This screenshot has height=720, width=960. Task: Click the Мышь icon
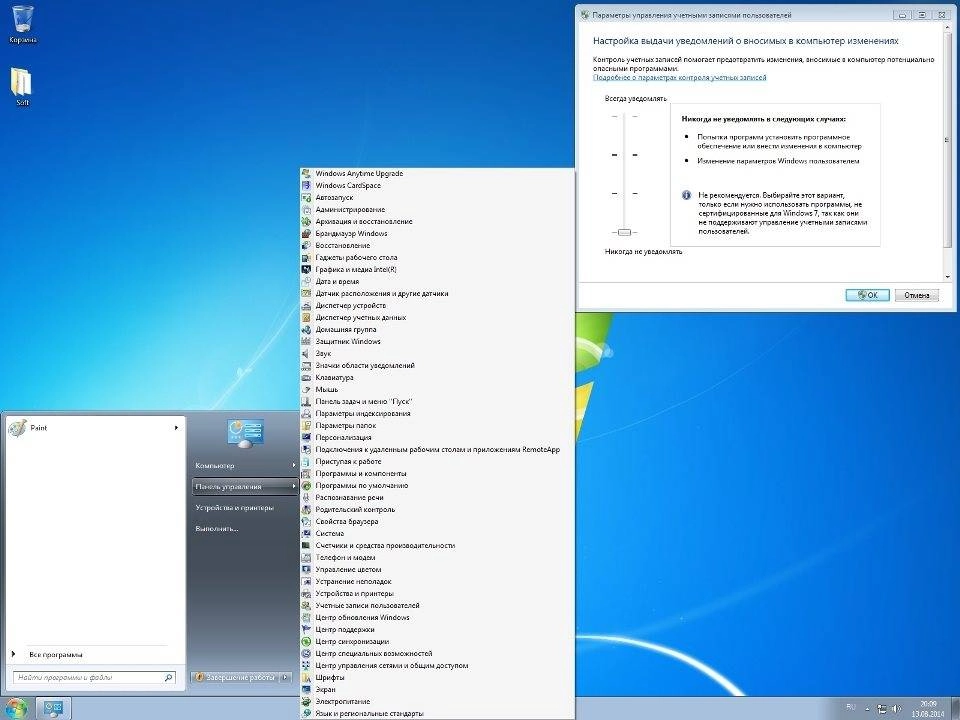[306, 389]
